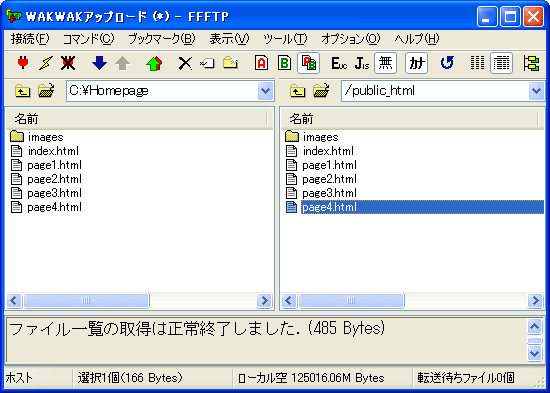The width and height of the screenshot is (550, 393).
Task: Select local page2.html file
Action: [46, 179]
